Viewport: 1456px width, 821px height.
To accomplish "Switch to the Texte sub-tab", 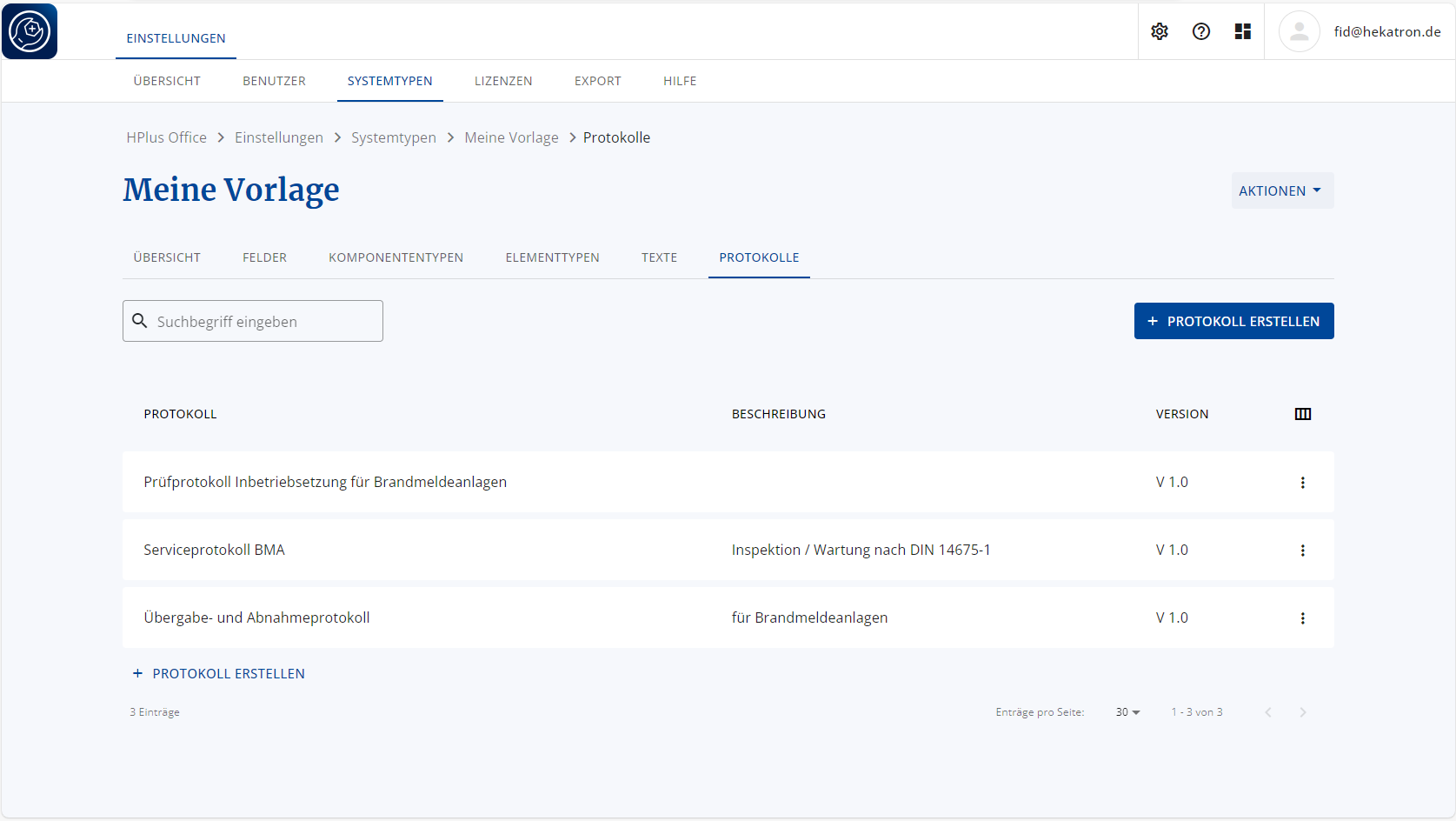I will pos(659,257).
